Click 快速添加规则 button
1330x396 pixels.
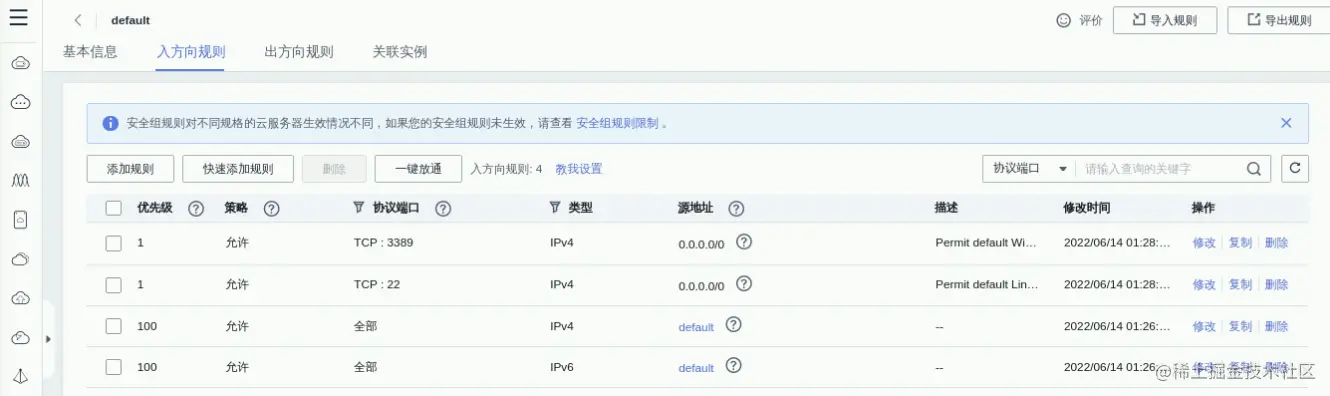(x=238, y=169)
